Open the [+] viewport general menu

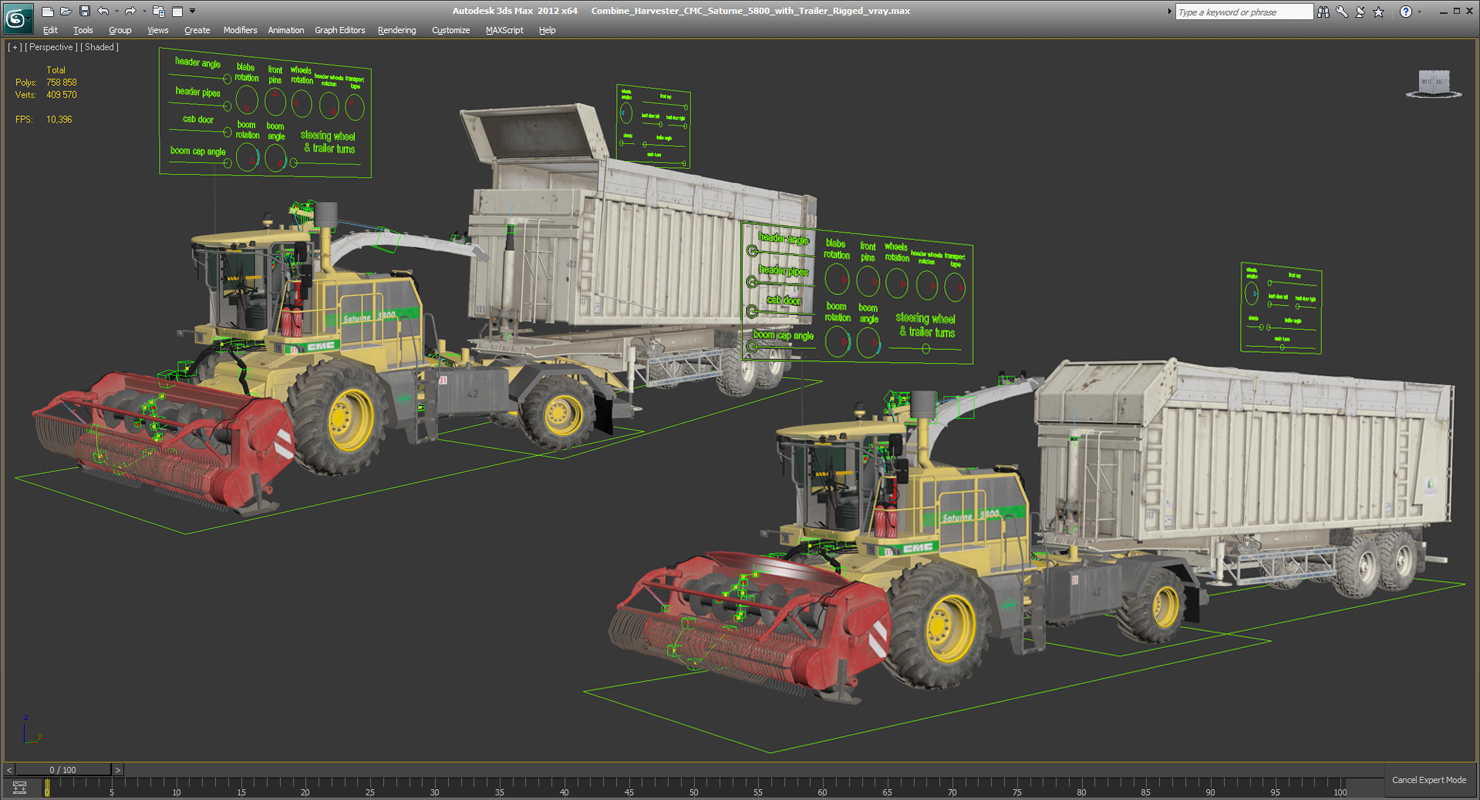point(15,47)
